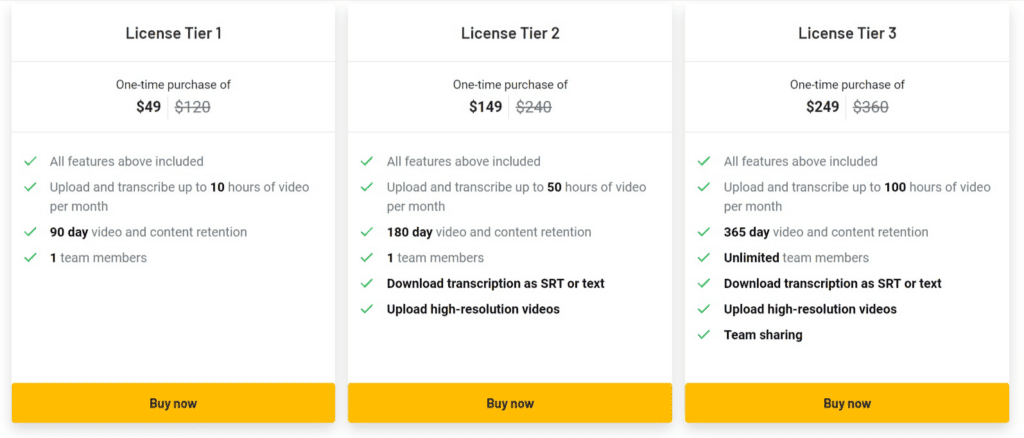Click Tier 1 text 1 team members
The image size is (1024, 438).
click(x=98, y=258)
